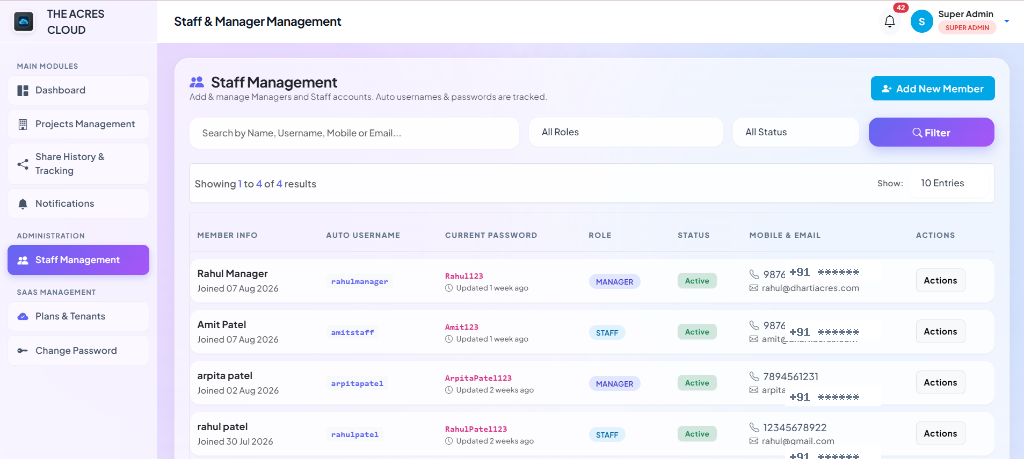Click the ArpitaPatel123 password text
Image resolution: width=1024 pixels, height=459 pixels.
click(x=478, y=378)
